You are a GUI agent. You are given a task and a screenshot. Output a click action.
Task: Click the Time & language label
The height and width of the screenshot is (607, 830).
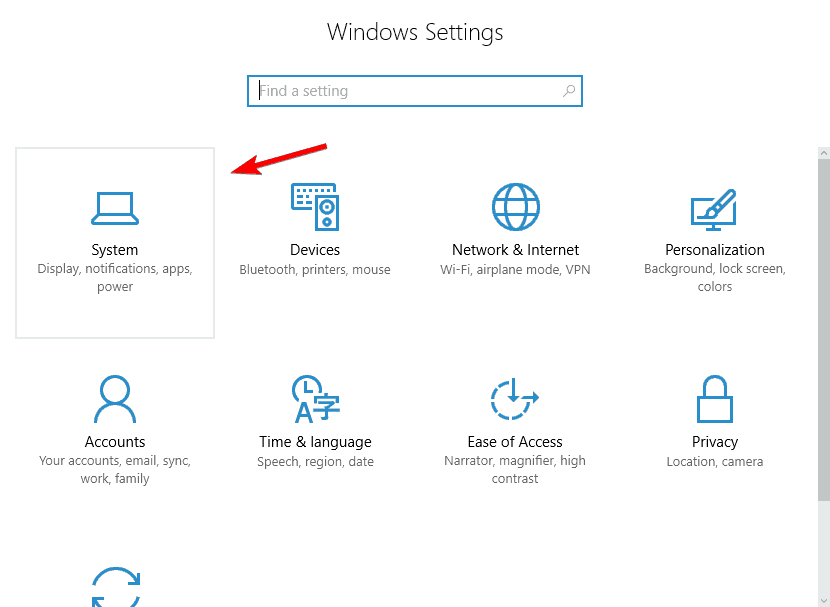315,442
